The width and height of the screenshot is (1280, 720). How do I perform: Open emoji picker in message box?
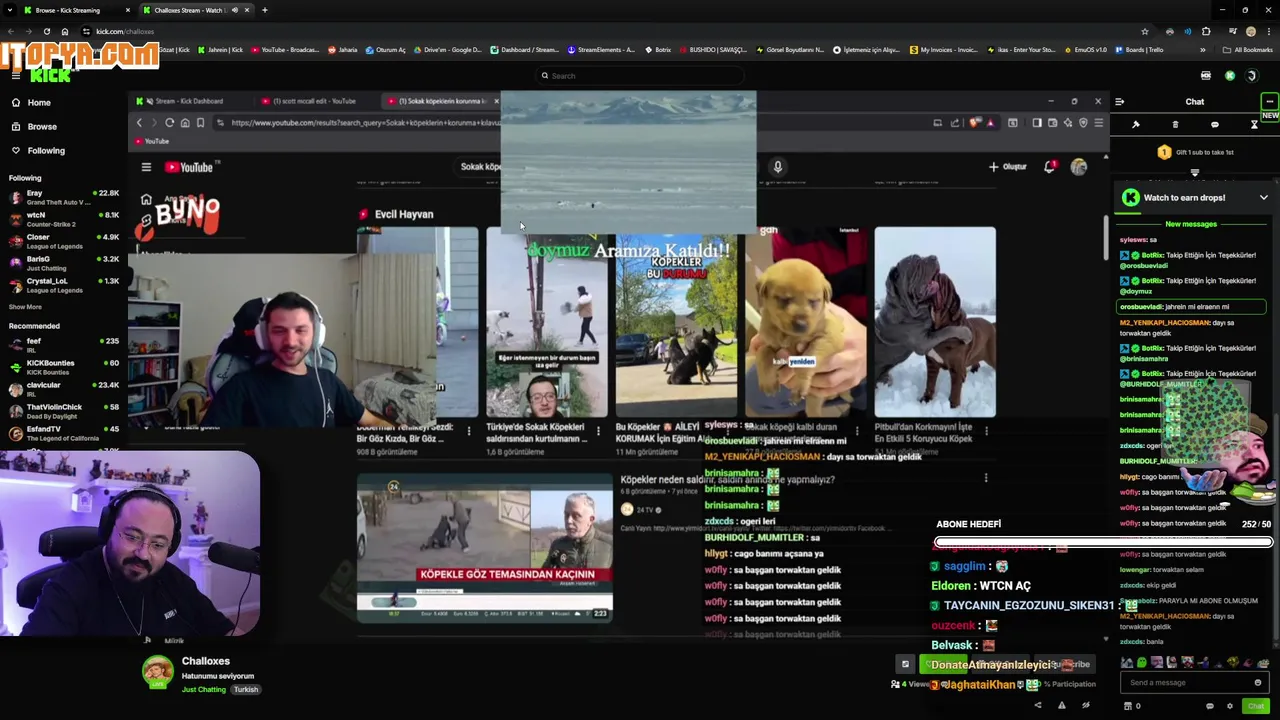coord(1258,683)
